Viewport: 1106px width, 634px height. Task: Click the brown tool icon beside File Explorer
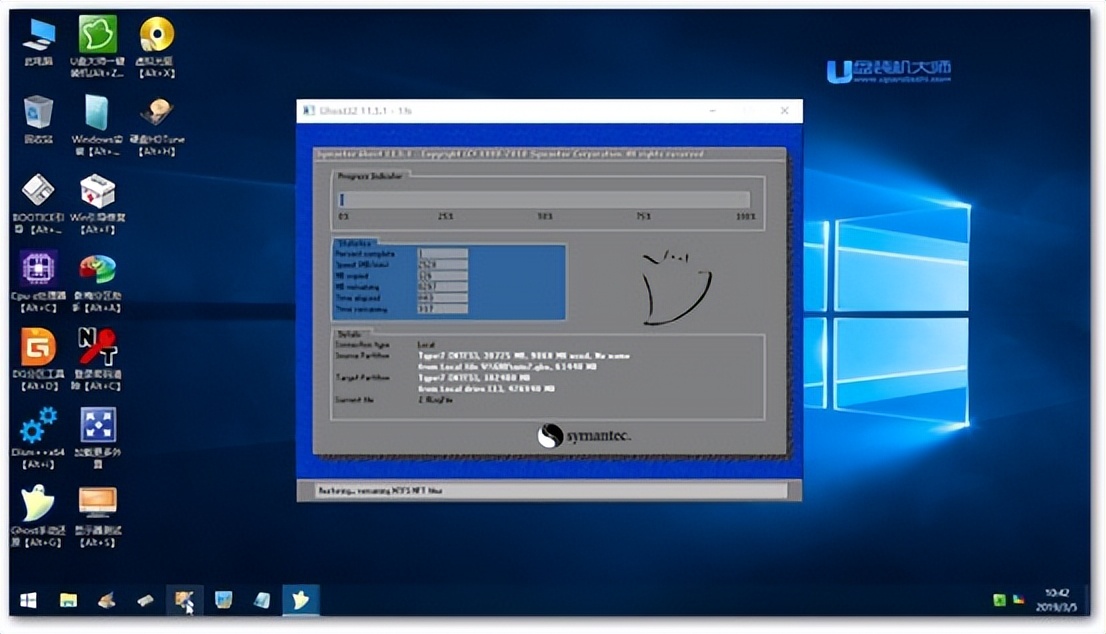coord(107,600)
